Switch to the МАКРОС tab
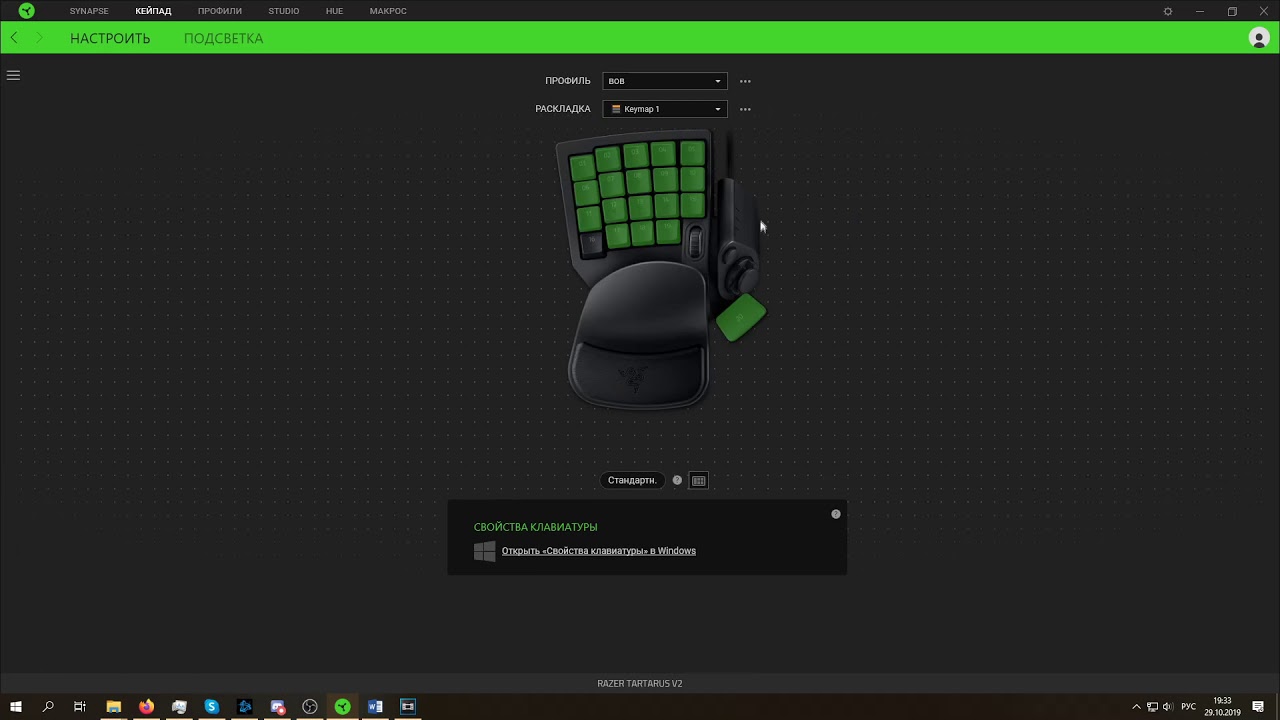 click(388, 11)
